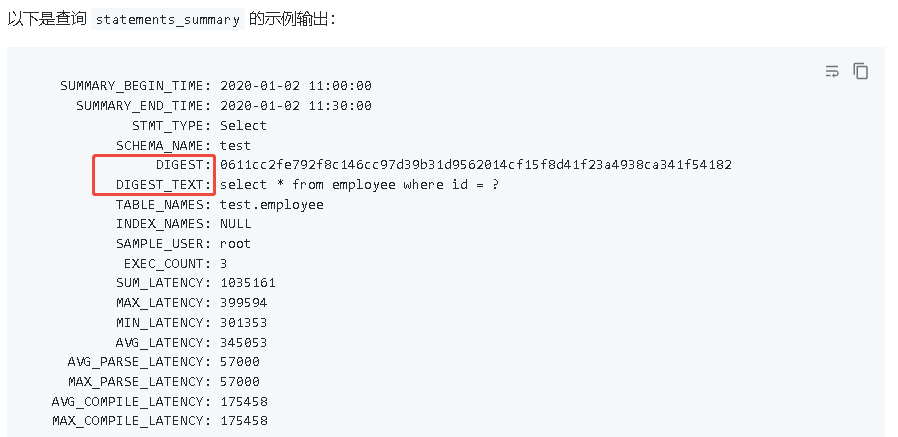This screenshot has height=437, width=898.
Task: Click the DIGEST hash value
Action: point(476,164)
